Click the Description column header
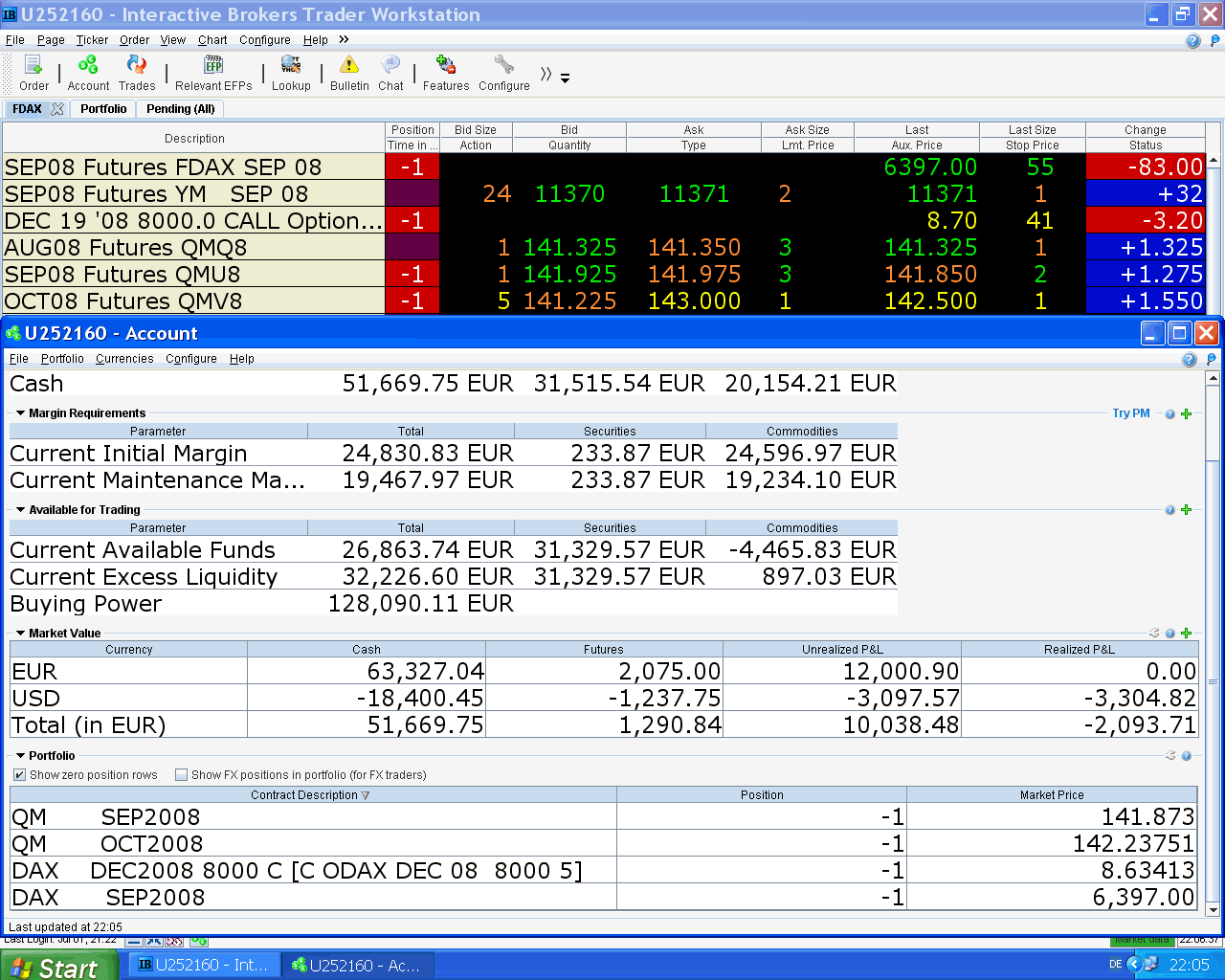1225x980 pixels. pyautogui.click(x=194, y=138)
